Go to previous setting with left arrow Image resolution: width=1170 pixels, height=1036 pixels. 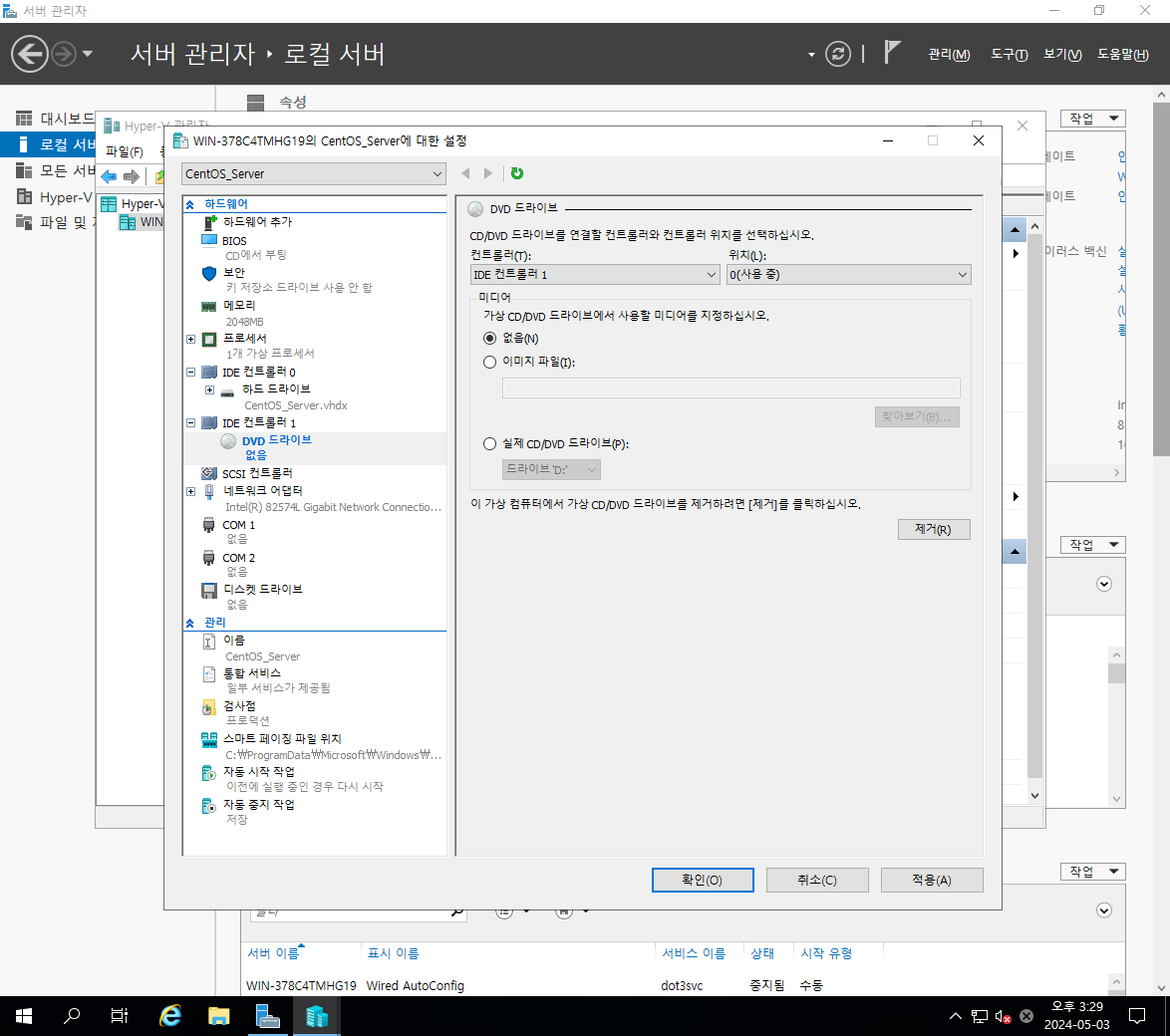pyautogui.click(x=465, y=173)
